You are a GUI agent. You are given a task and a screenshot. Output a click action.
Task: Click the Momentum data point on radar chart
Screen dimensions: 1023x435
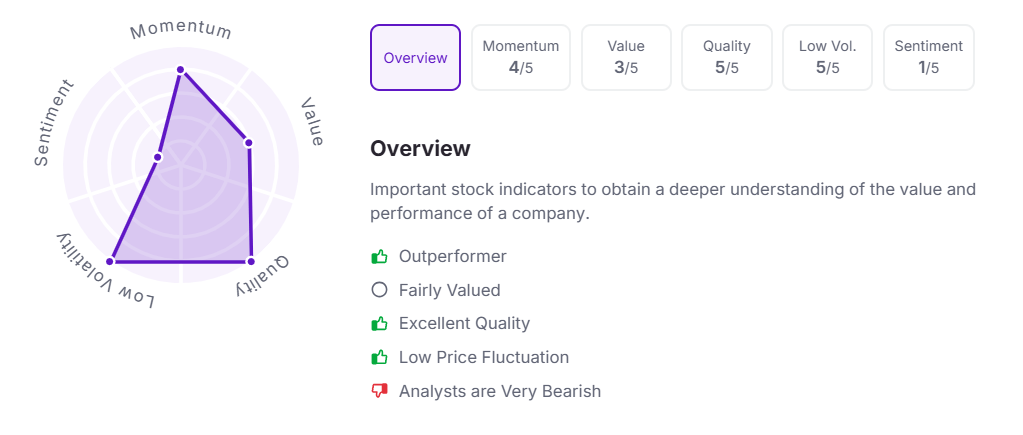click(x=181, y=70)
